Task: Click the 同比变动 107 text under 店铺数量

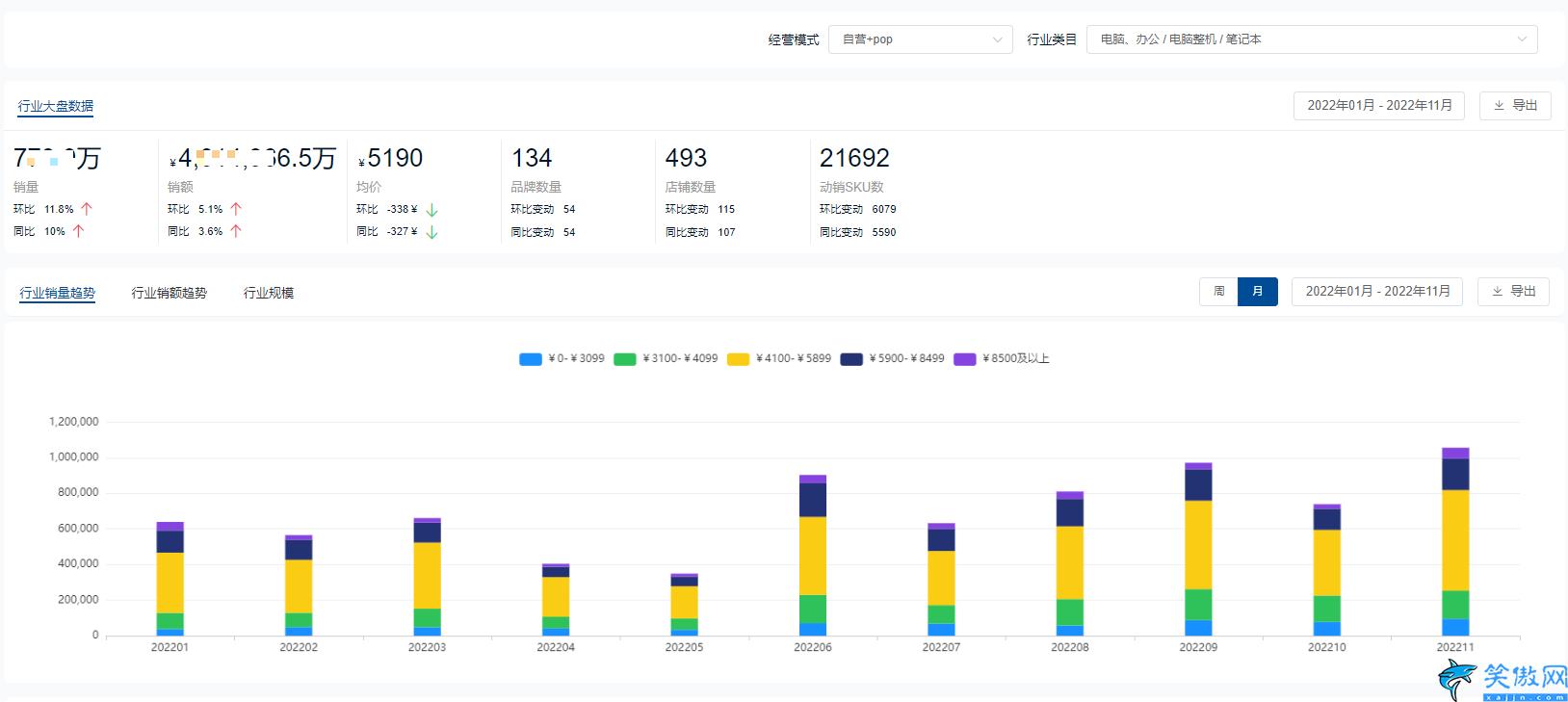Action: [x=700, y=232]
